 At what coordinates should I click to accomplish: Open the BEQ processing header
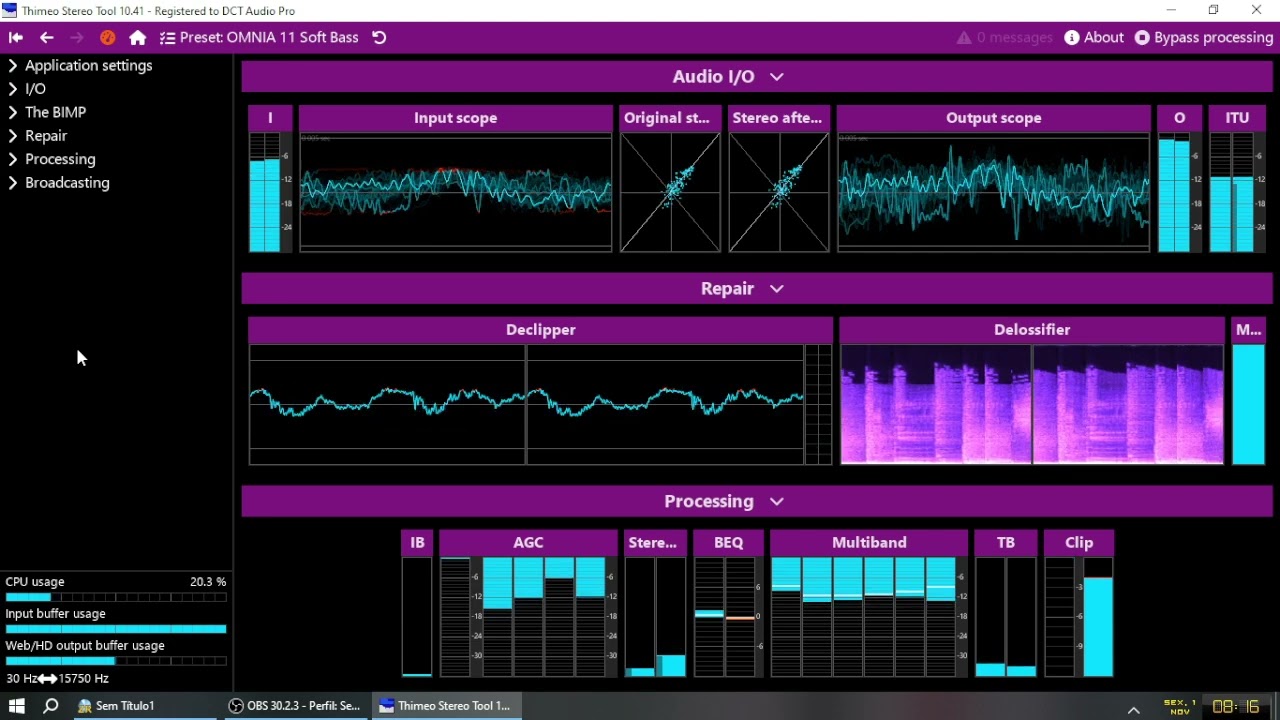point(729,543)
